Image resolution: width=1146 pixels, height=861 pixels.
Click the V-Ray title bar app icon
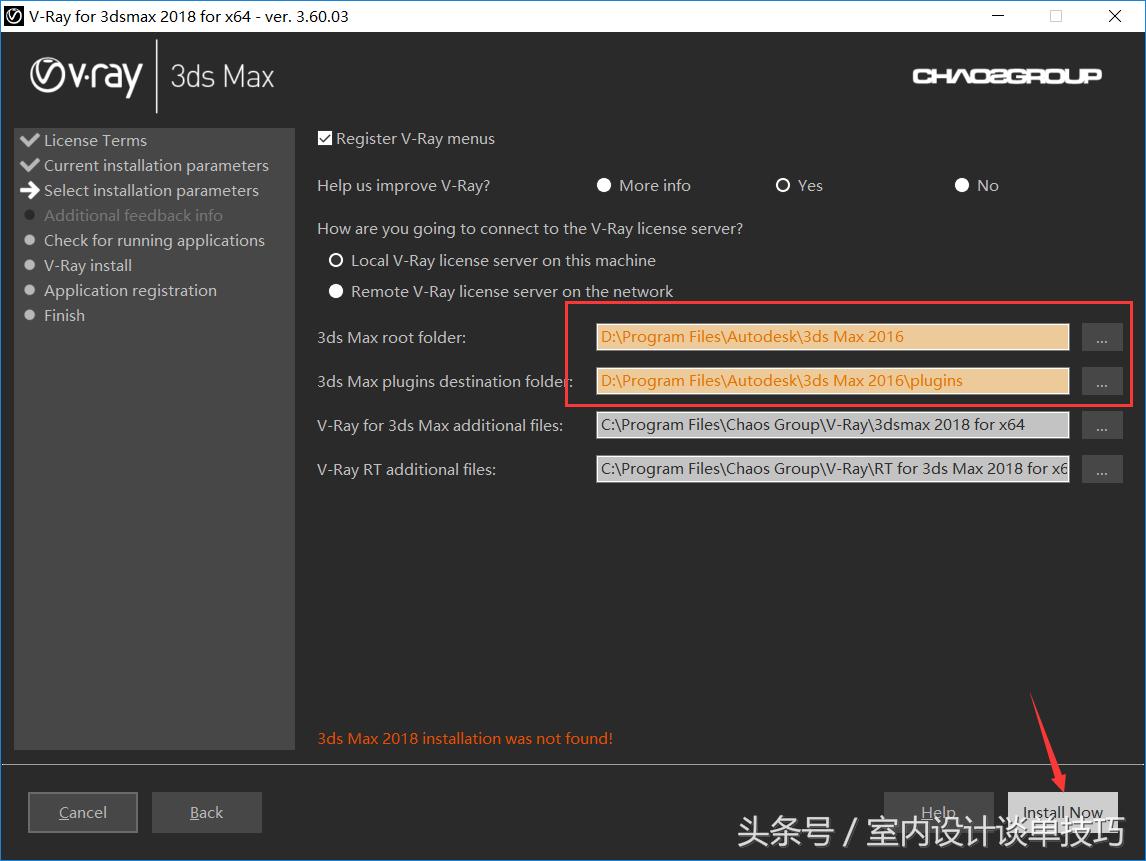click(x=14, y=16)
